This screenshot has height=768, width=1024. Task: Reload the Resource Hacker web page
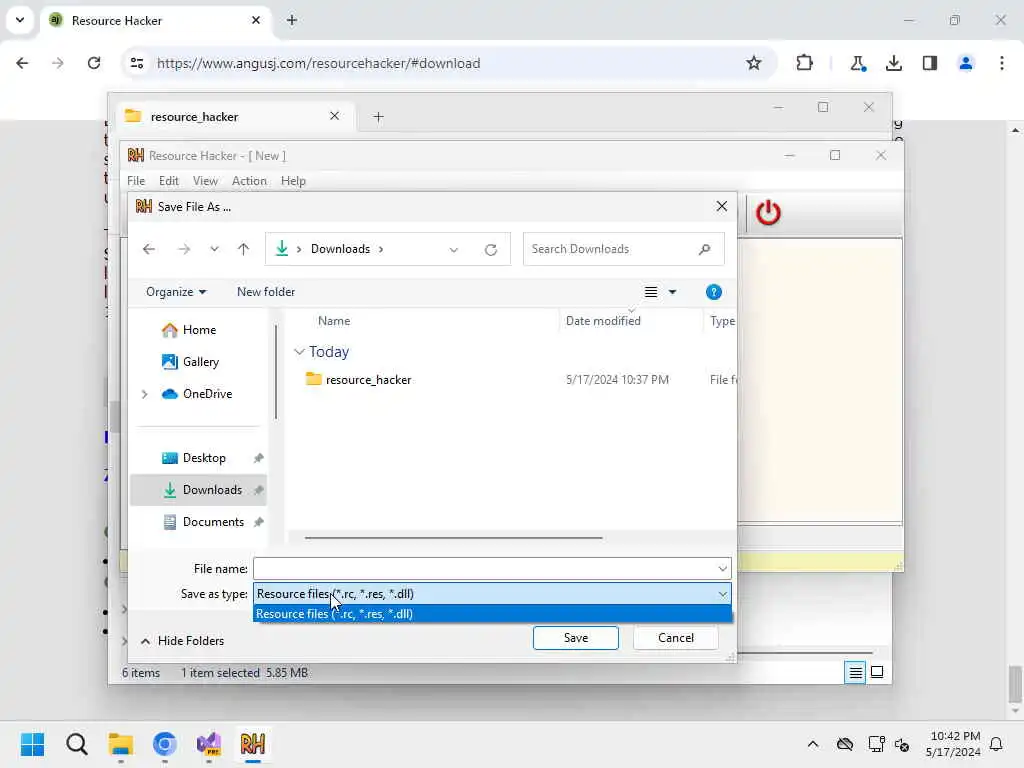pyautogui.click(x=94, y=63)
